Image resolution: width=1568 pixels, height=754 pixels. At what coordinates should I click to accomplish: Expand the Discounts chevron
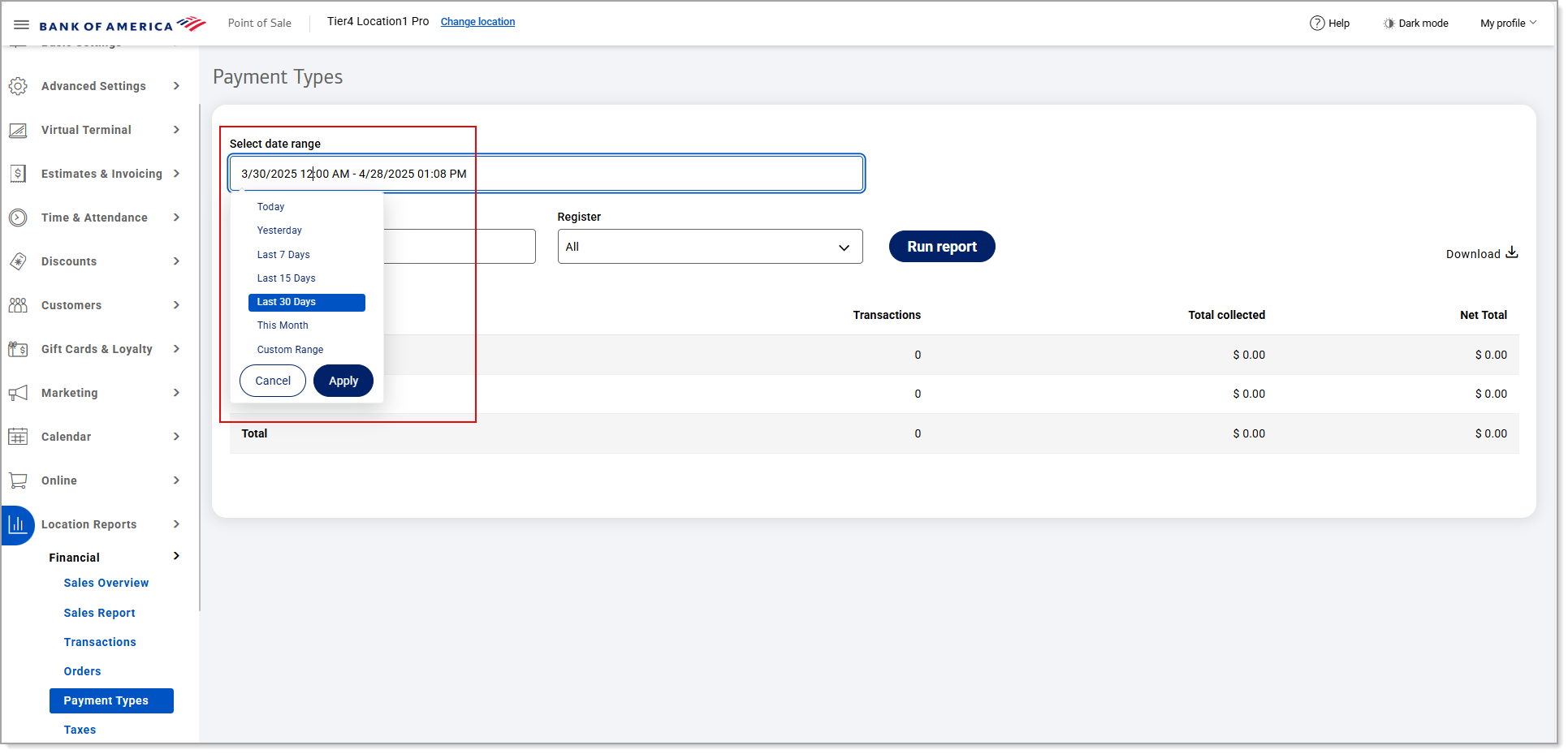[176, 261]
